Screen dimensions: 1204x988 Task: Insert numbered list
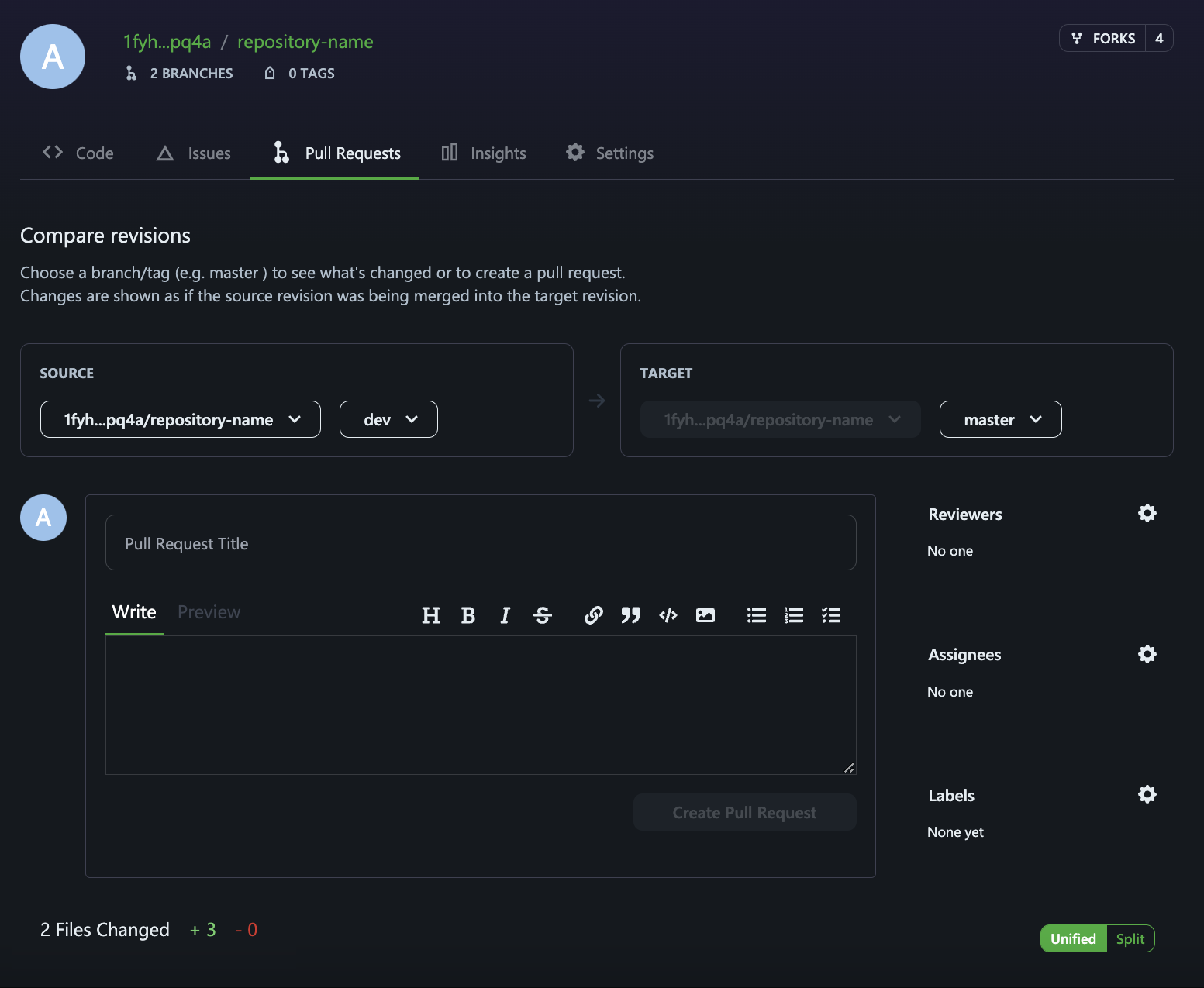(794, 615)
